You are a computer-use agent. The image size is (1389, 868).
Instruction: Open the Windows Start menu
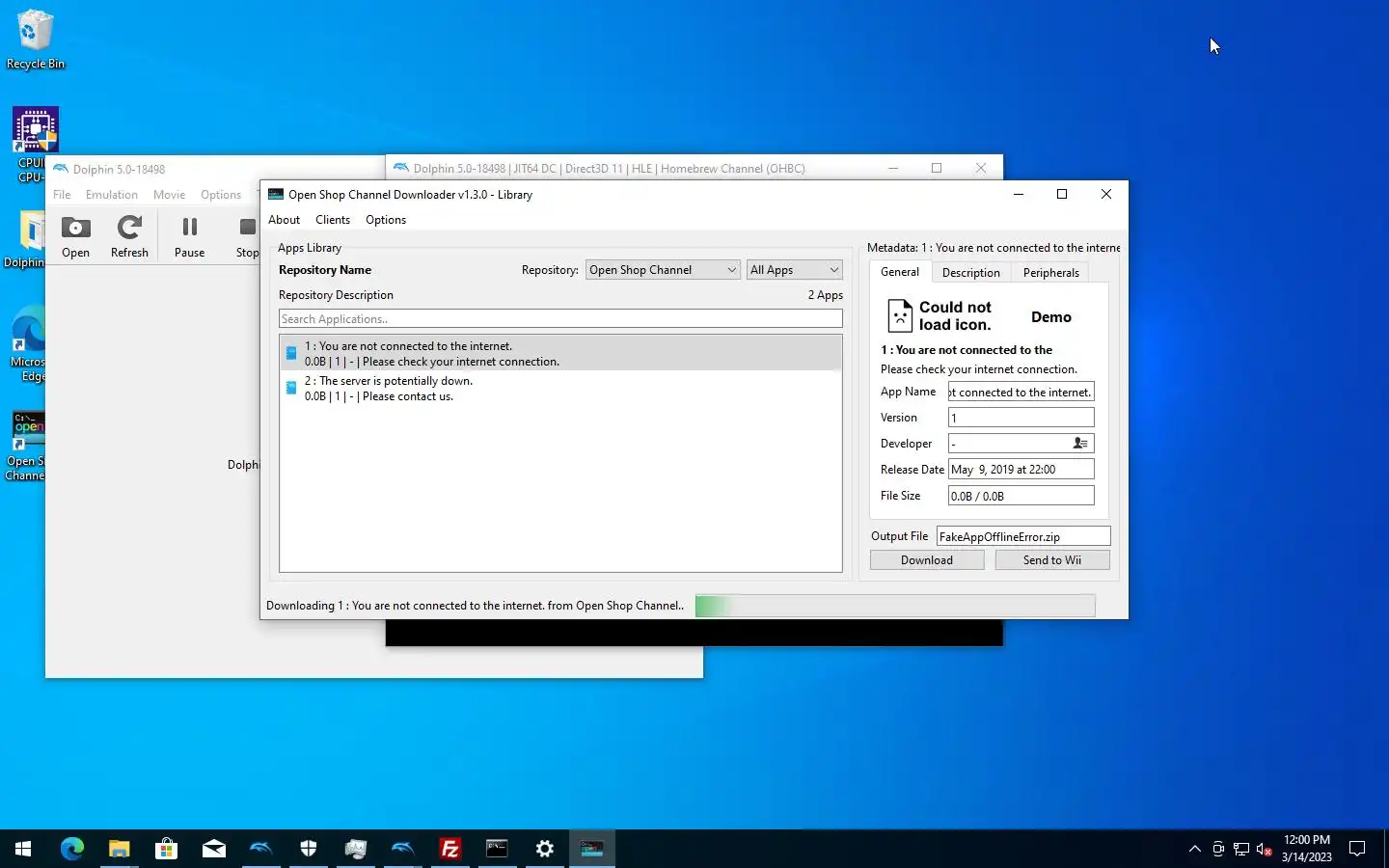23,849
